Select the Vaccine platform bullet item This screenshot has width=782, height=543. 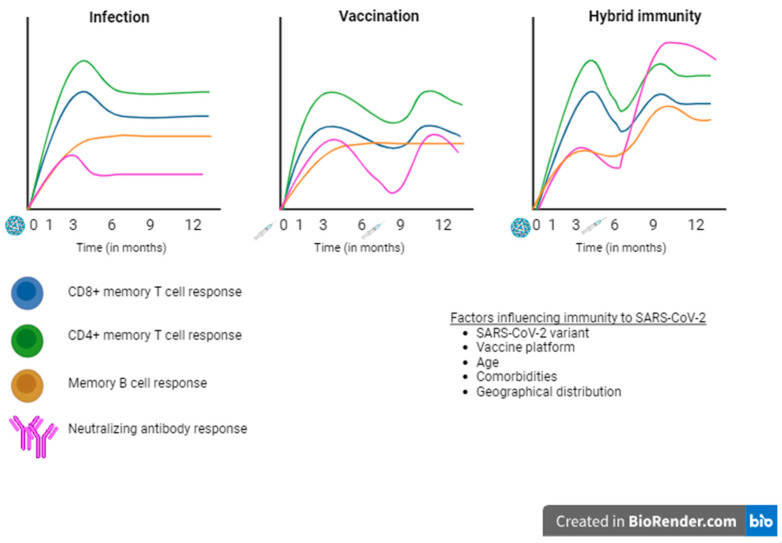pos(525,347)
